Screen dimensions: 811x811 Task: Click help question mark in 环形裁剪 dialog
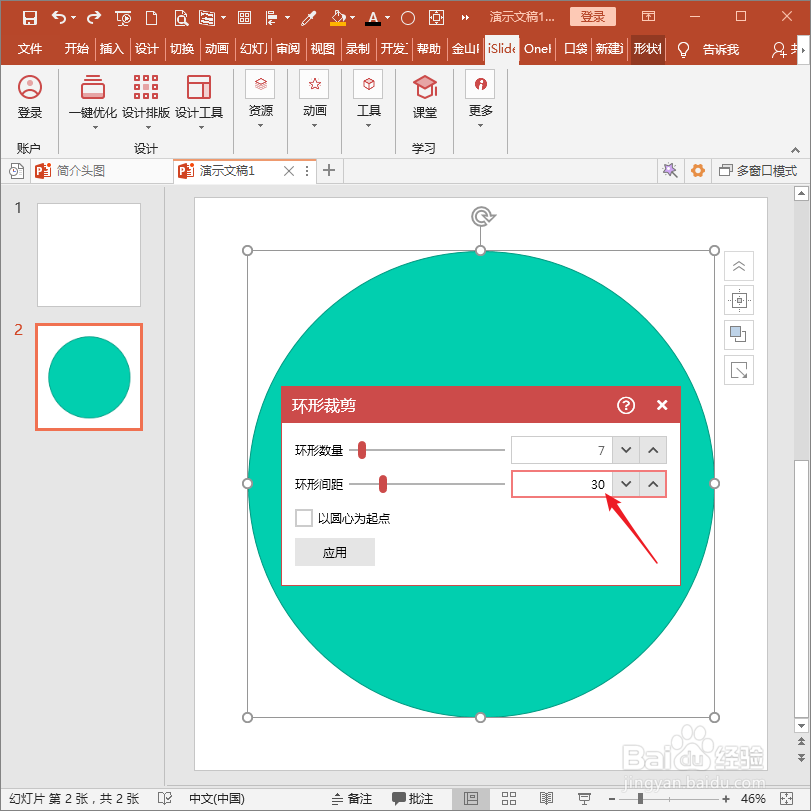[626, 405]
